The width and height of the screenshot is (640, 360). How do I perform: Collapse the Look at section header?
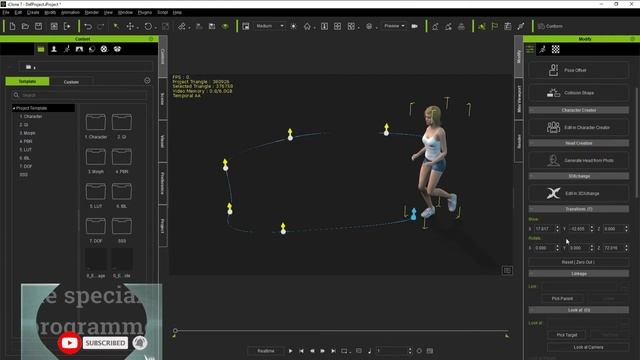[578, 310]
